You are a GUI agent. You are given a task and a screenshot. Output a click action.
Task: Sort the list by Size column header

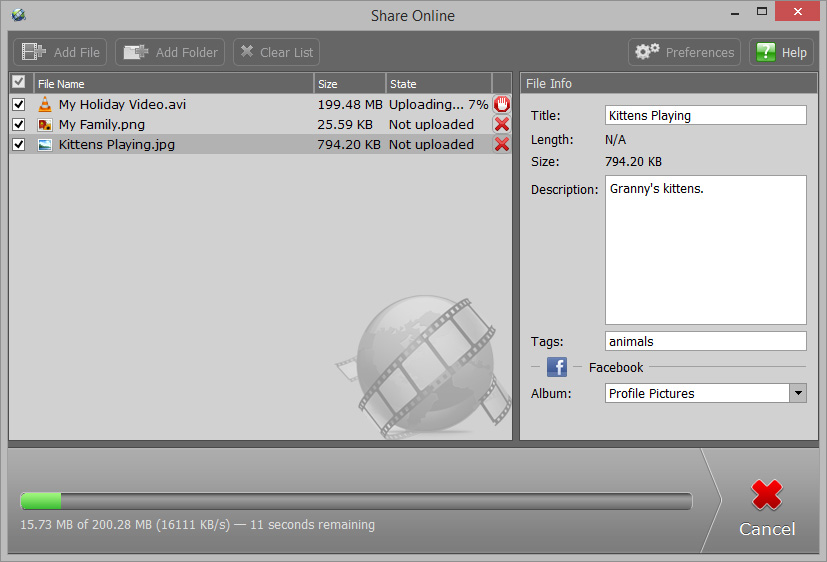pyautogui.click(x=350, y=84)
